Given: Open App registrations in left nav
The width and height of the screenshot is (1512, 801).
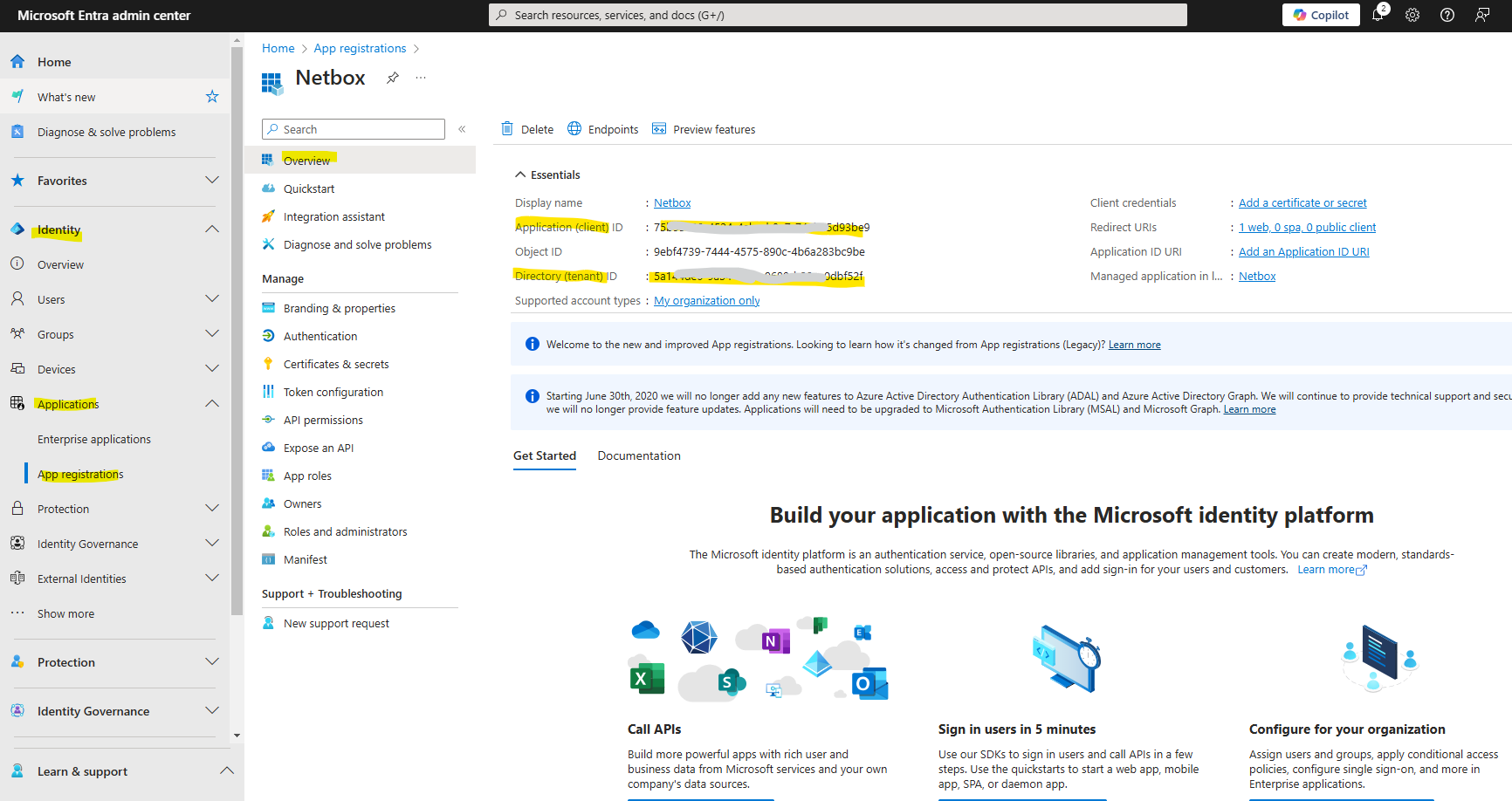Looking at the screenshot, I should [x=80, y=474].
